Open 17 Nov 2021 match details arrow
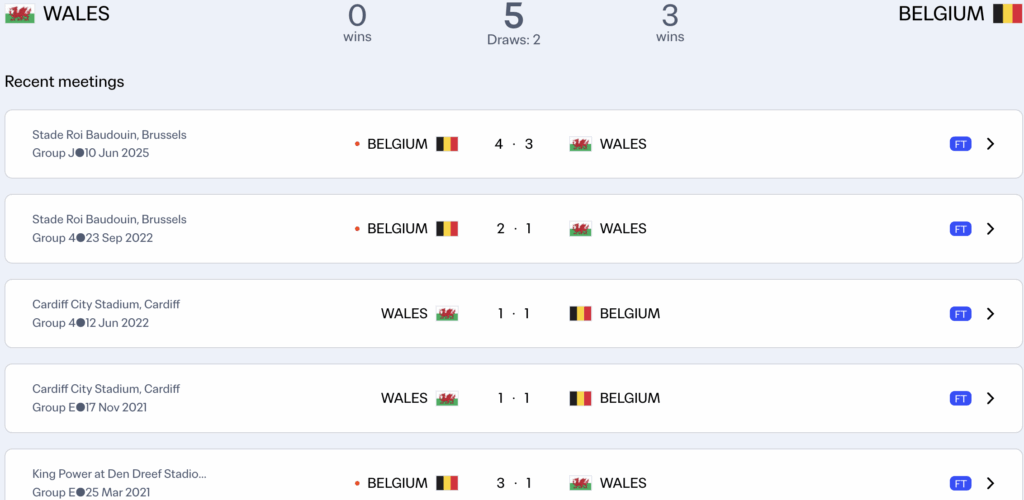The width and height of the screenshot is (1024, 500). pyautogui.click(x=990, y=398)
